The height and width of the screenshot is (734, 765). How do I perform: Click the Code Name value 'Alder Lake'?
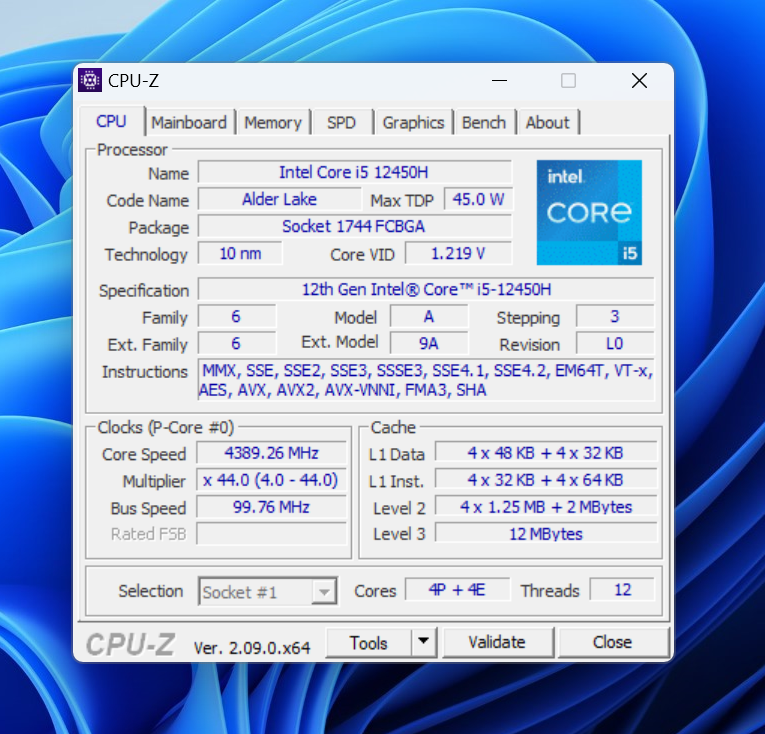click(280, 199)
